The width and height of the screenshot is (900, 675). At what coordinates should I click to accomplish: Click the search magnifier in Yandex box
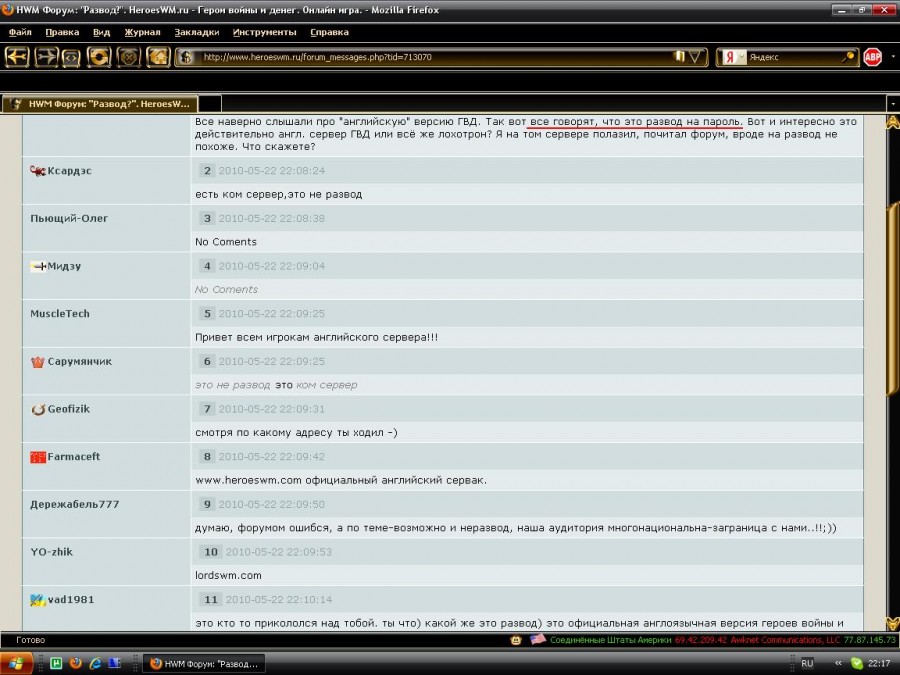pos(848,57)
